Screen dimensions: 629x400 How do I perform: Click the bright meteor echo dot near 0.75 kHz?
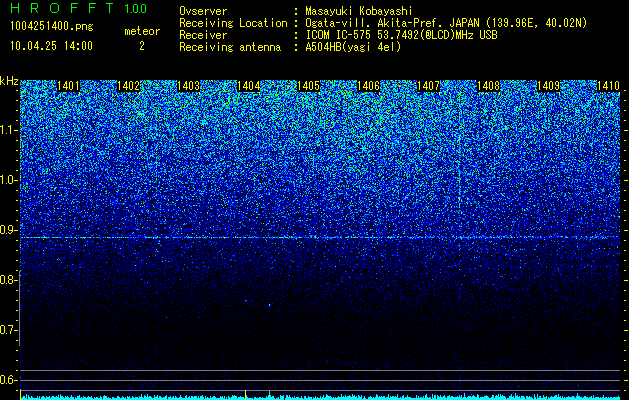270,305
